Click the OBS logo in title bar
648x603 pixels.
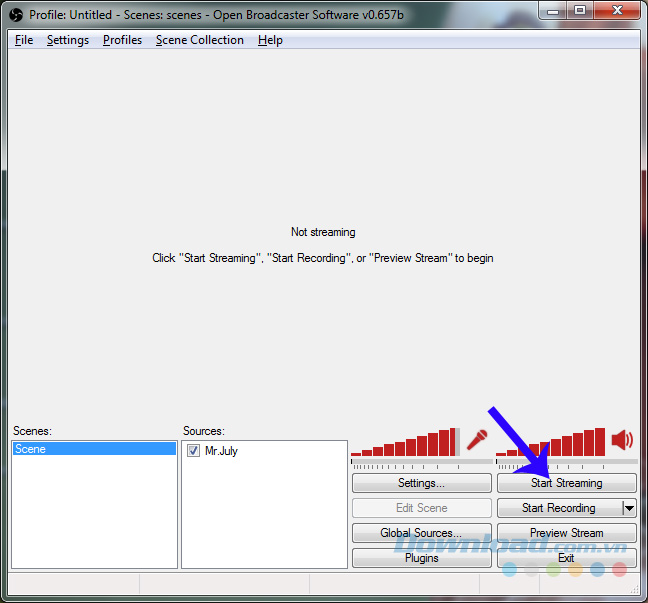pyautogui.click(x=16, y=15)
